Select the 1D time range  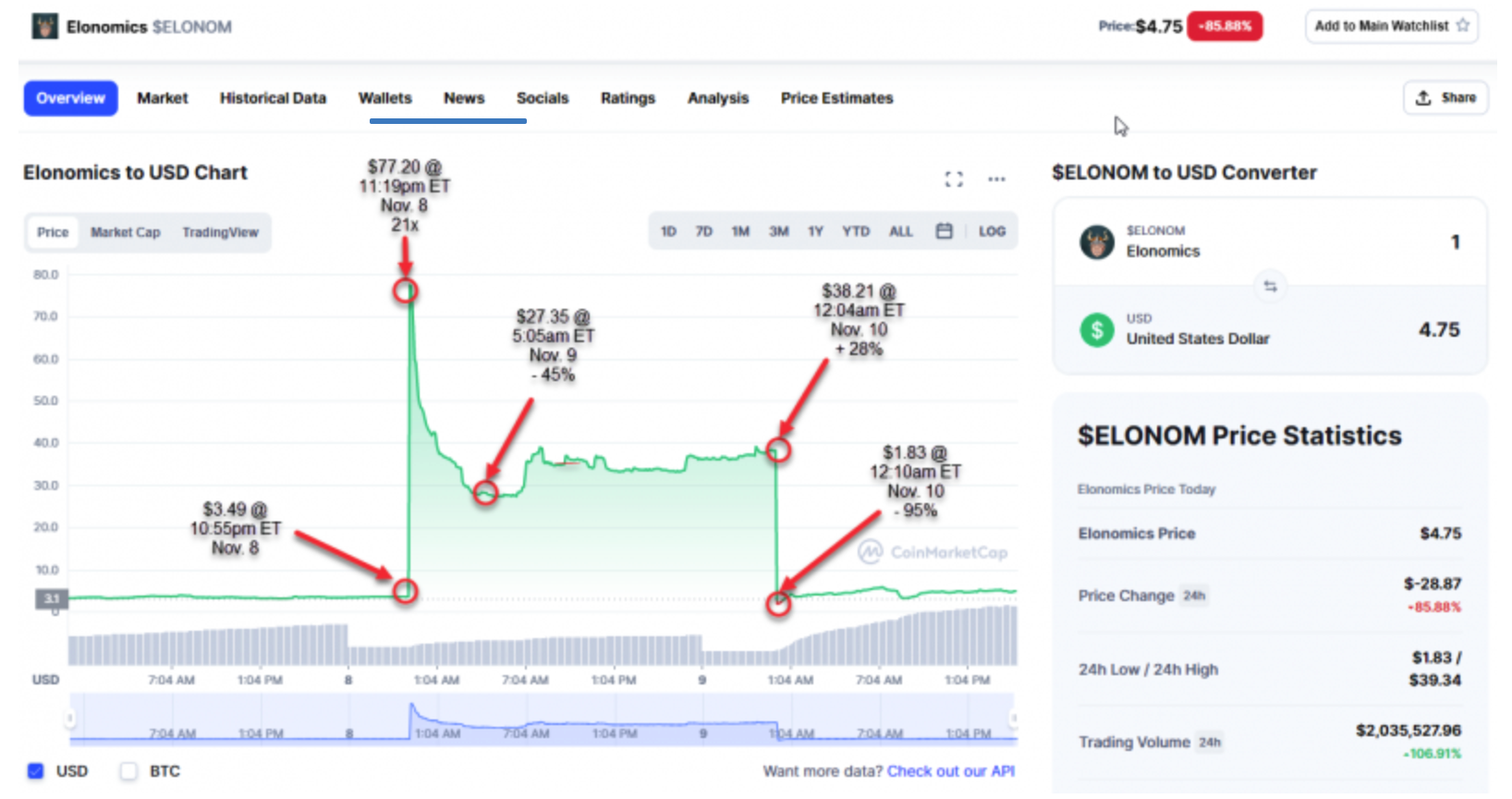click(x=668, y=231)
